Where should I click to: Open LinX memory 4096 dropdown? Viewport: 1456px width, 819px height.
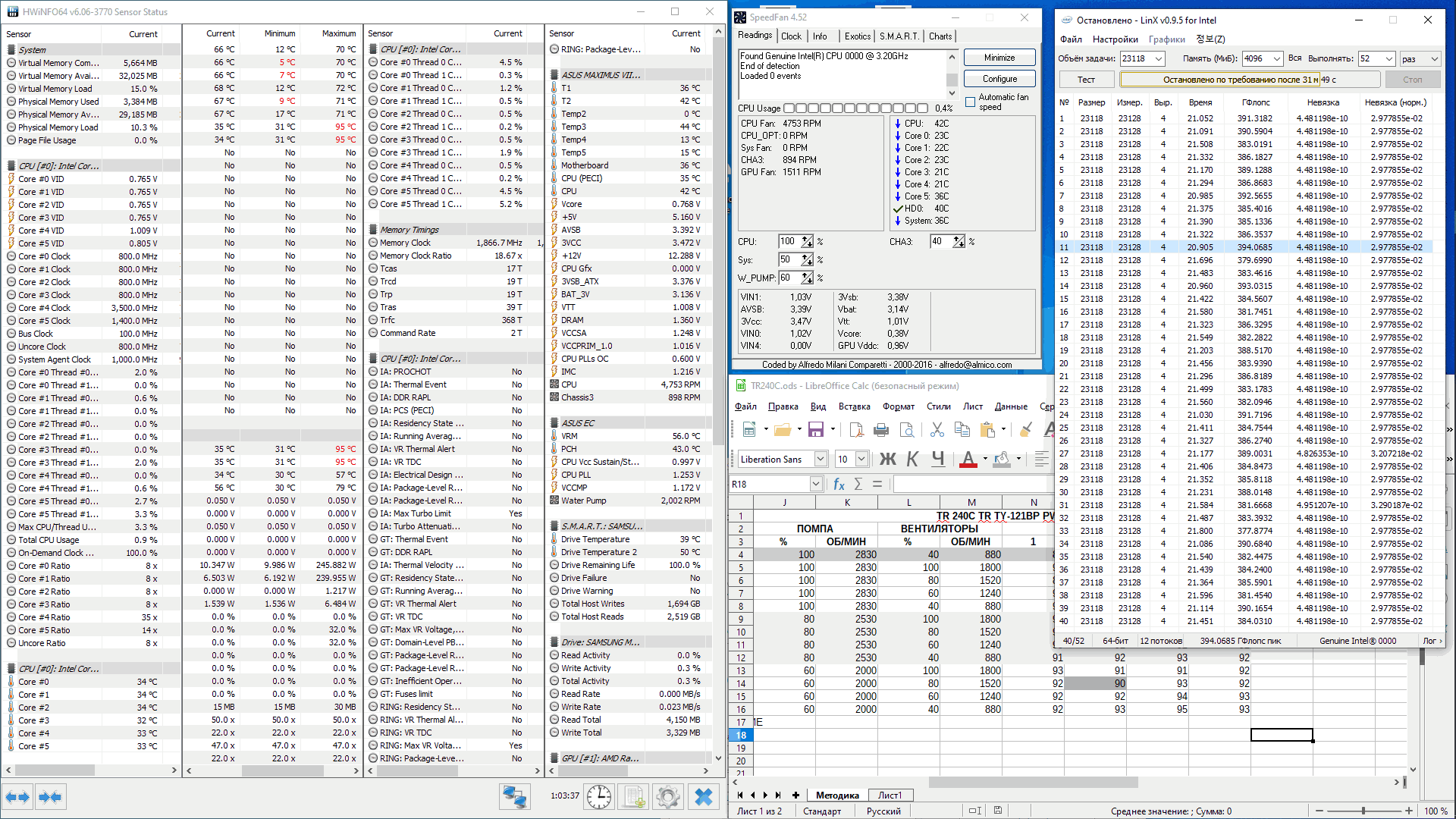coord(1277,59)
